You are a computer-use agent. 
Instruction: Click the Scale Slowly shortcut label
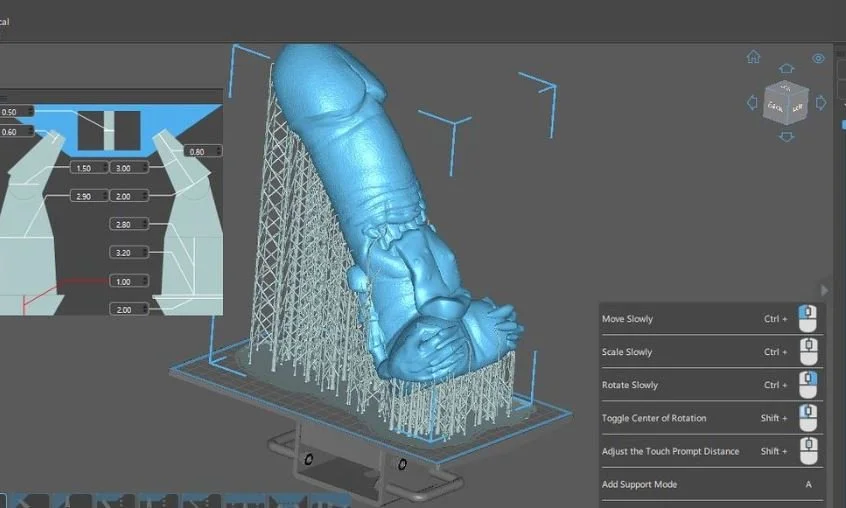pos(627,352)
